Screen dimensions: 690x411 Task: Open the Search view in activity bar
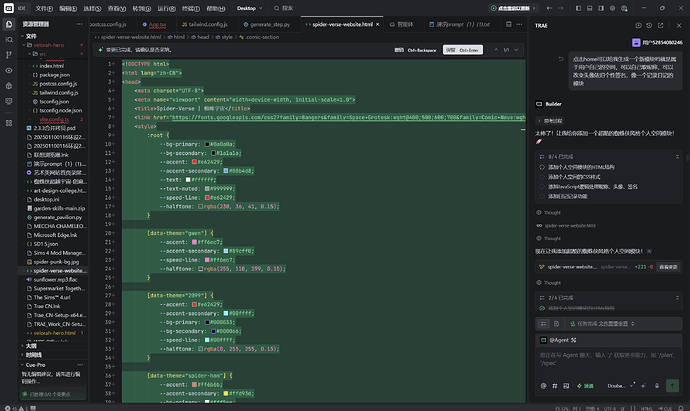[x=9, y=40]
